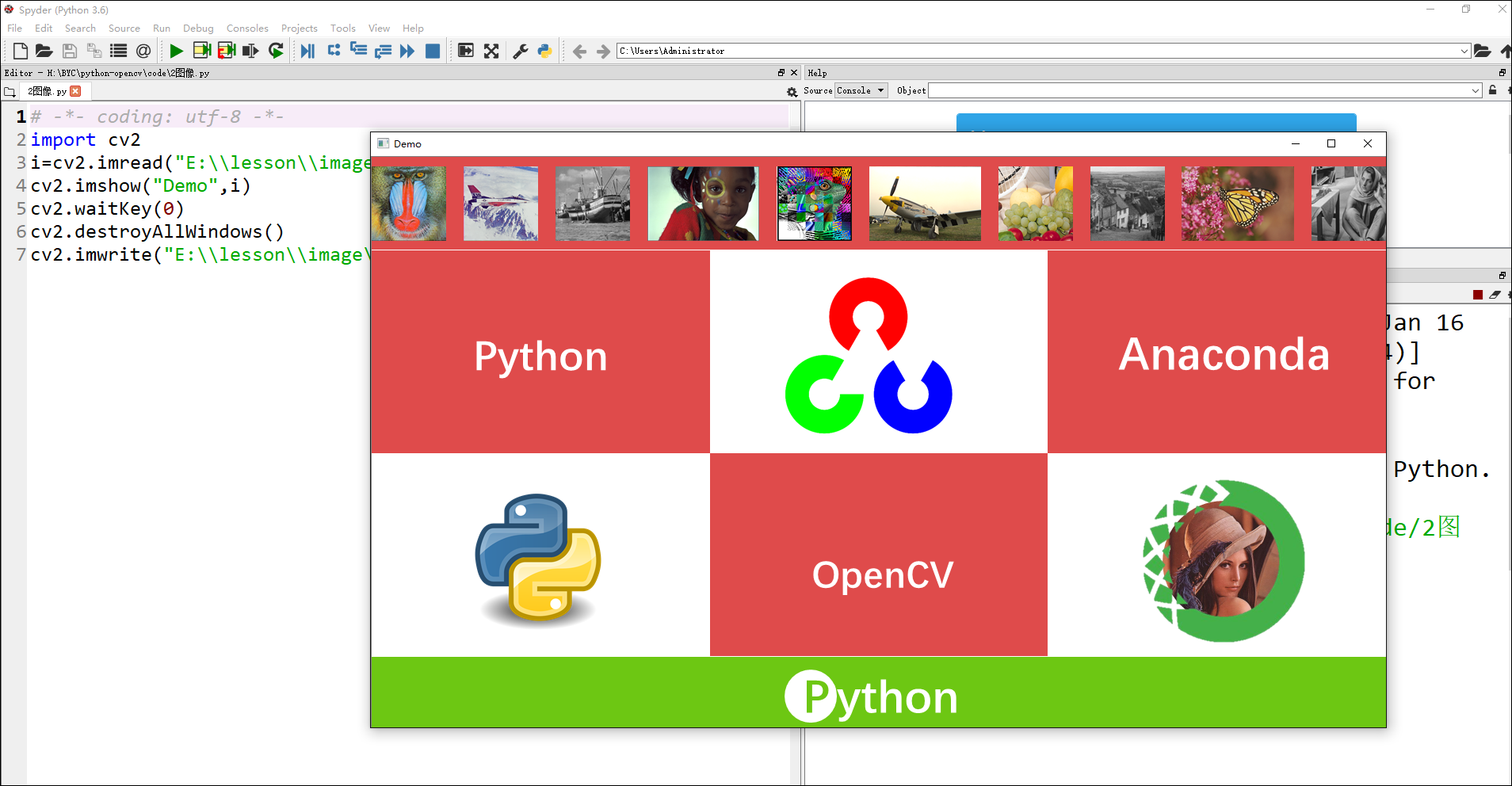Viewport: 1512px width, 786px height.
Task: Maximize the current pane icon
Action: click(466, 51)
